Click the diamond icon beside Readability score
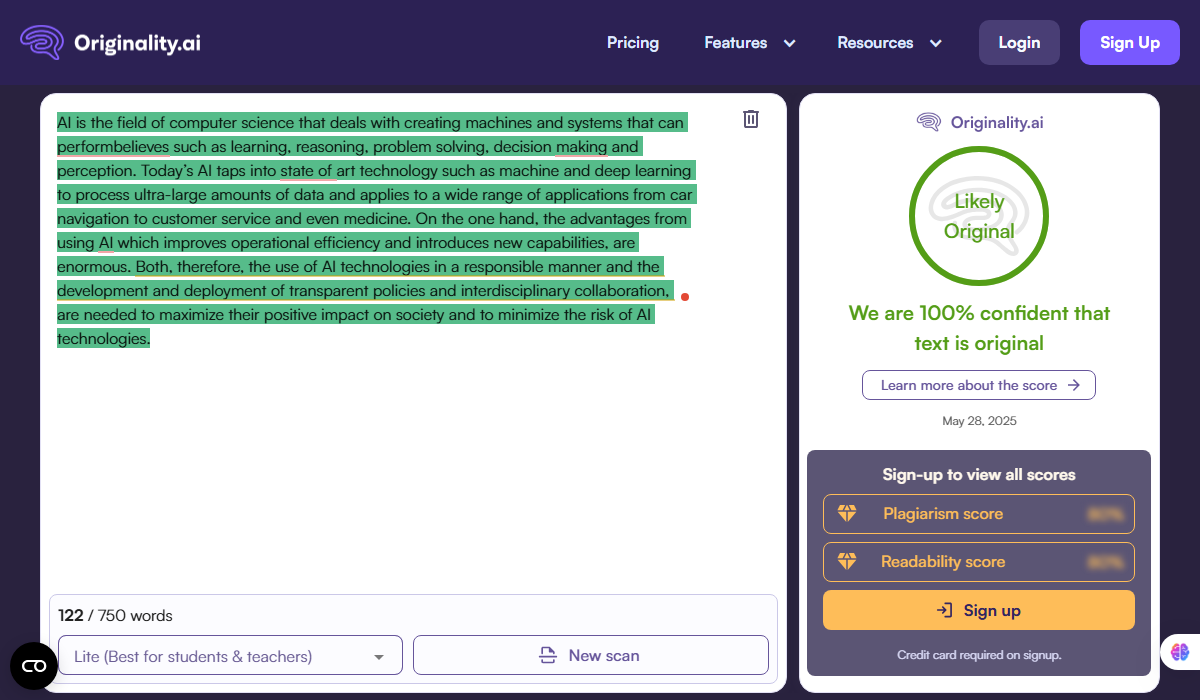Screen dimensions: 1200x700 847,562
